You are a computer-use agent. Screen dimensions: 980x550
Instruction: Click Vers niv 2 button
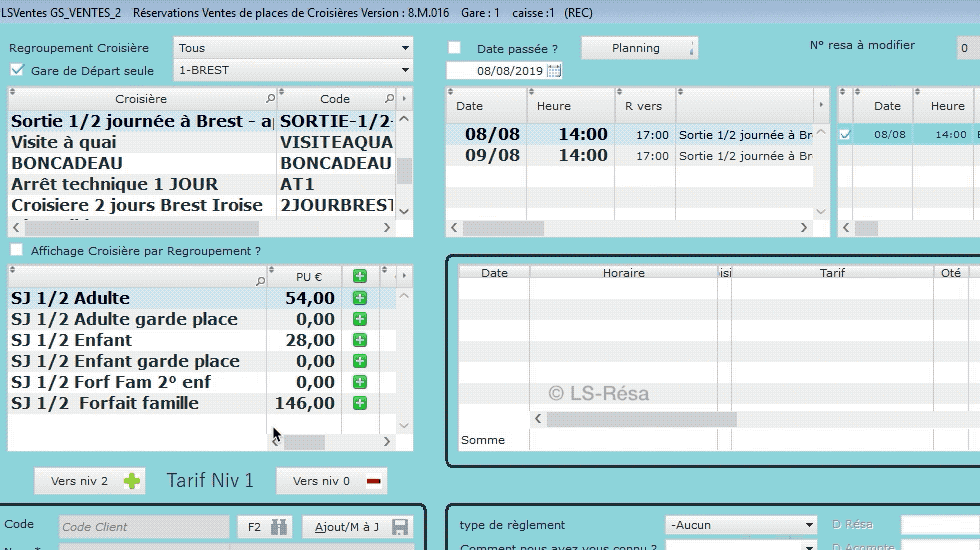coord(90,481)
